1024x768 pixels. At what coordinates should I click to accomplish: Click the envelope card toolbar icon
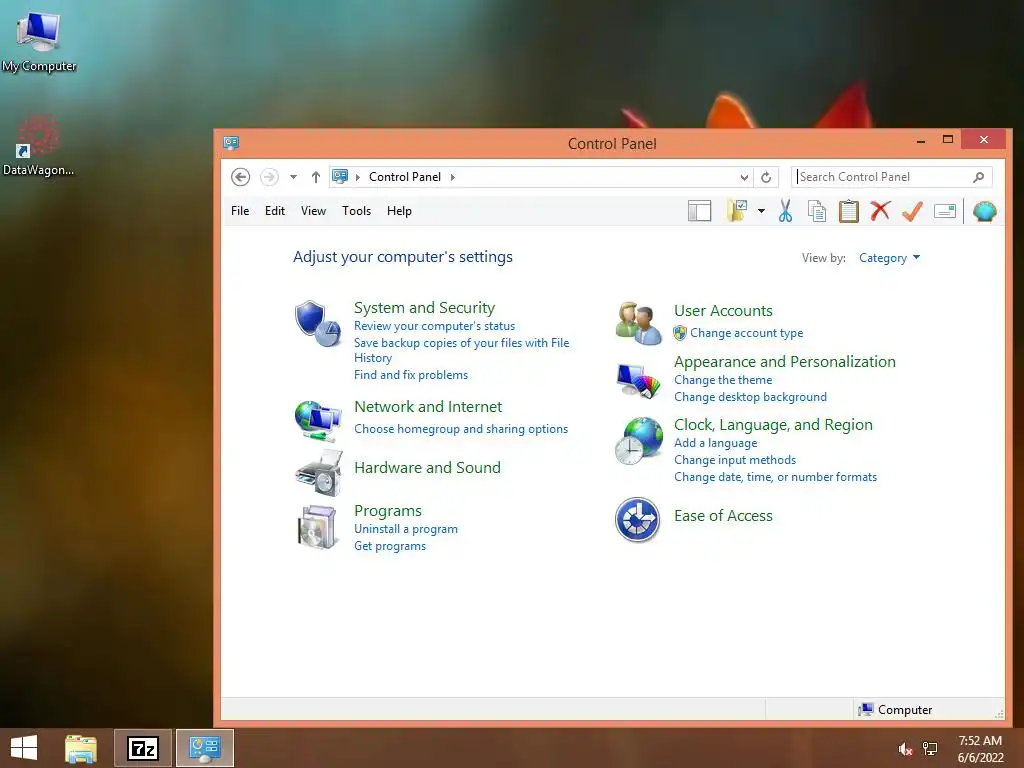pyautogui.click(x=945, y=211)
